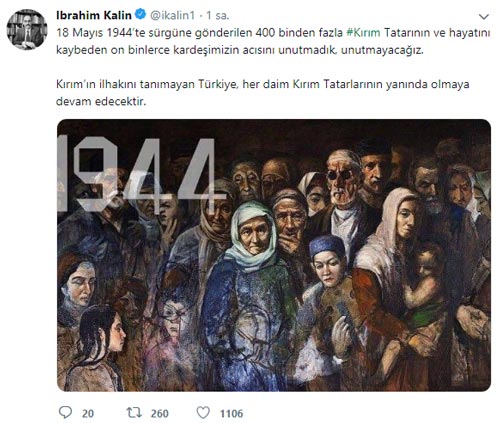Click the like count 1106
The height and width of the screenshot is (423, 500).
231,414
